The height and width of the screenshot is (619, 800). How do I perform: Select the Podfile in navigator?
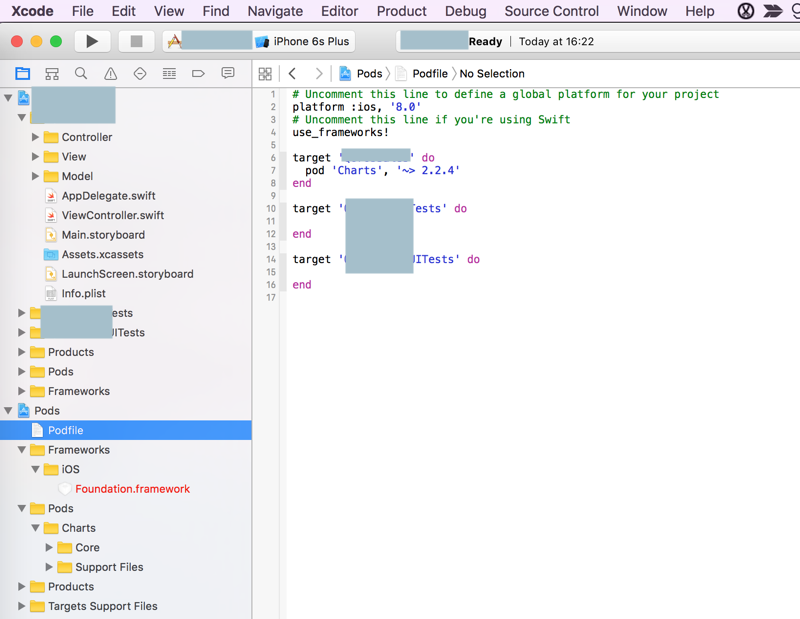[126, 430]
